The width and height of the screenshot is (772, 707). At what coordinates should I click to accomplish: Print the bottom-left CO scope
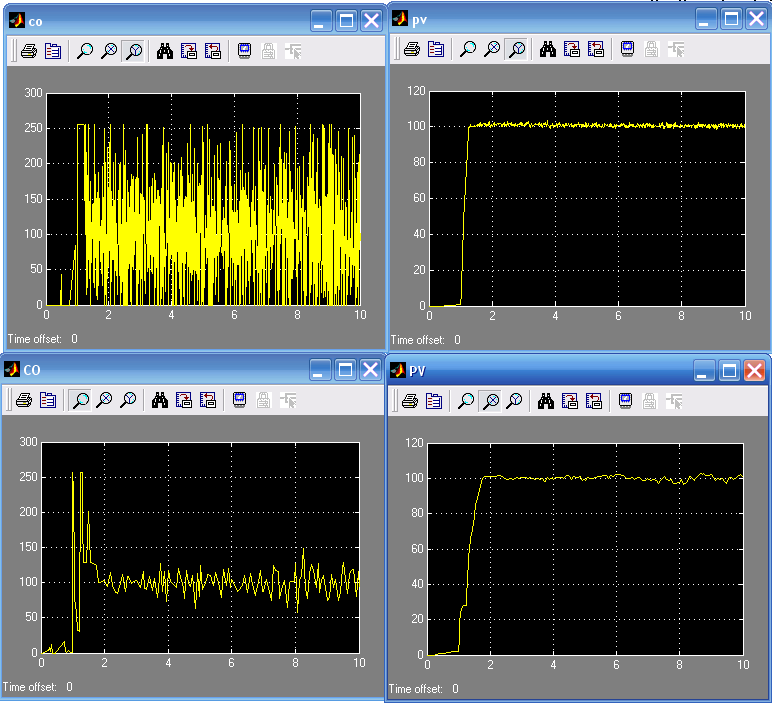pyautogui.click(x=25, y=400)
